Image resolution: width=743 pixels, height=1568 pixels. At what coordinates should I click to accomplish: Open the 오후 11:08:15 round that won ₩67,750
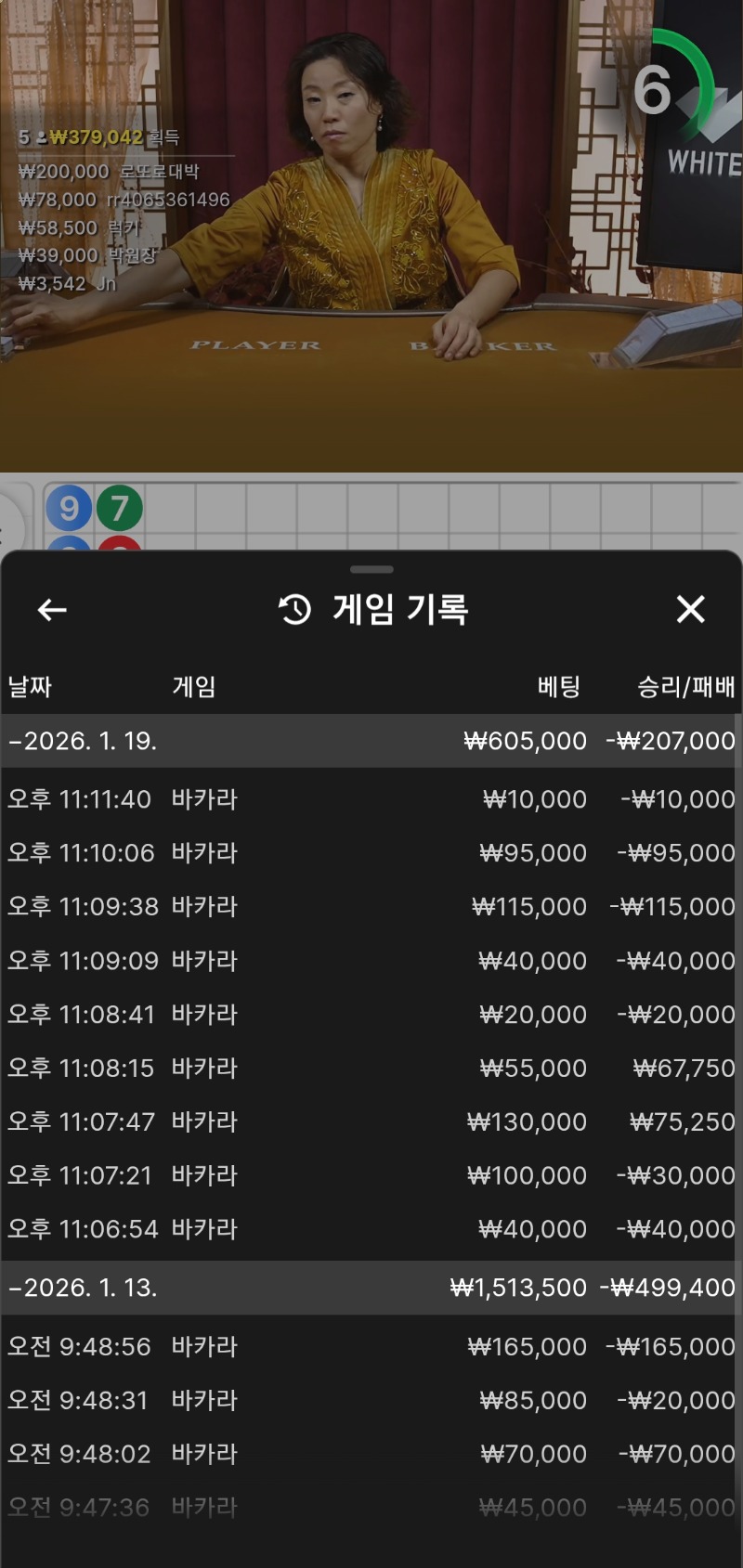[x=371, y=1069]
